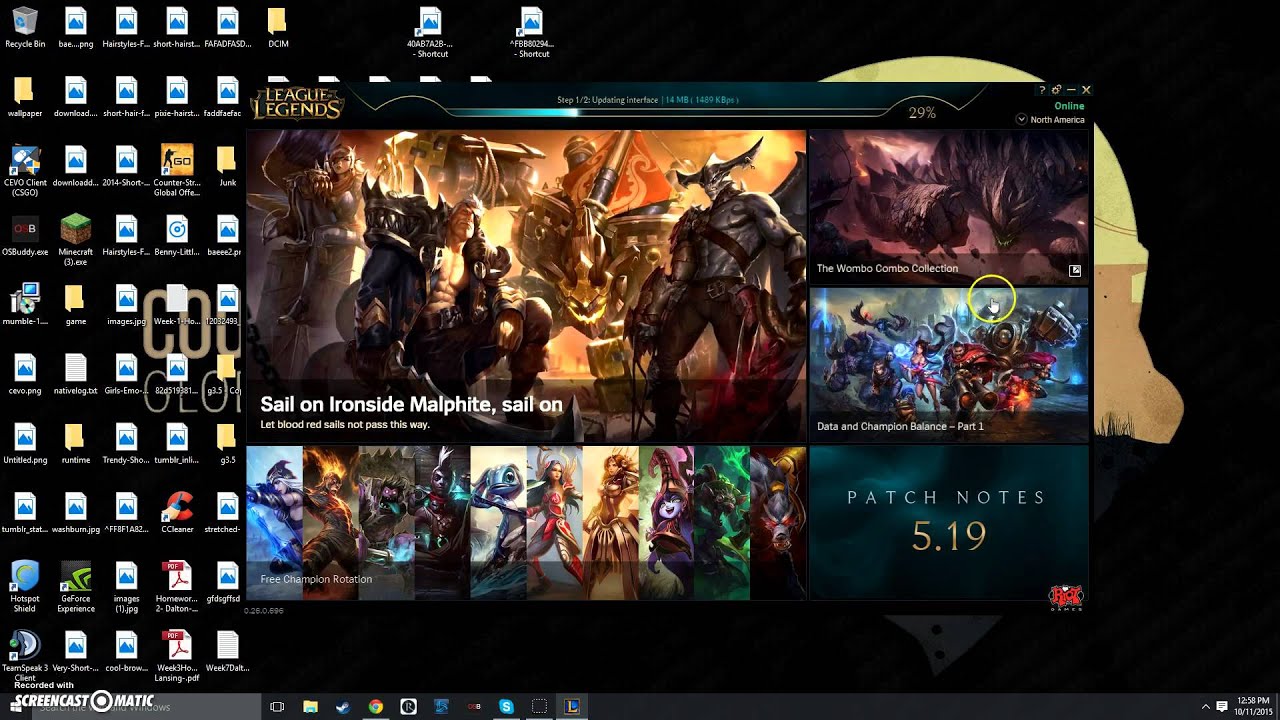Select the Week3Ho... Lansing PDF file

[x=177, y=656]
